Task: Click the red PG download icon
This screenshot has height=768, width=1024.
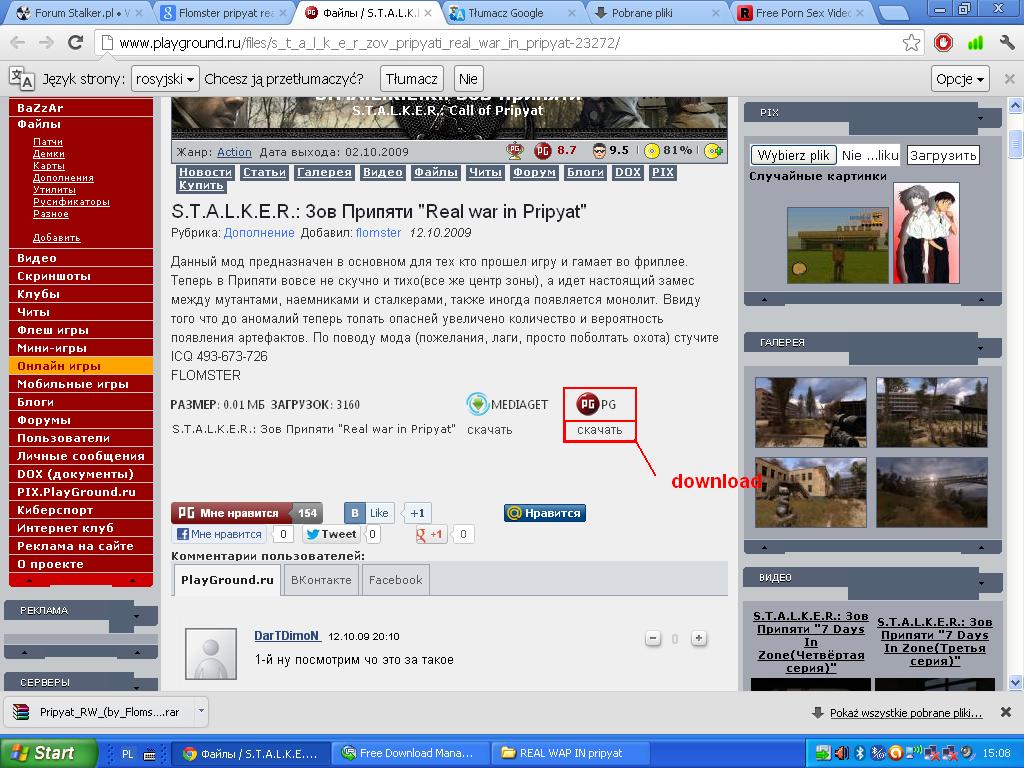Action: click(x=588, y=404)
